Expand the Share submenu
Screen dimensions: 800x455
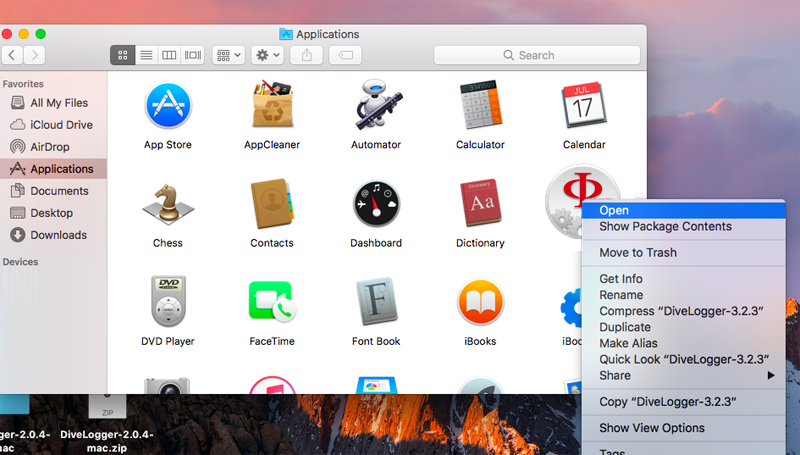click(683, 375)
